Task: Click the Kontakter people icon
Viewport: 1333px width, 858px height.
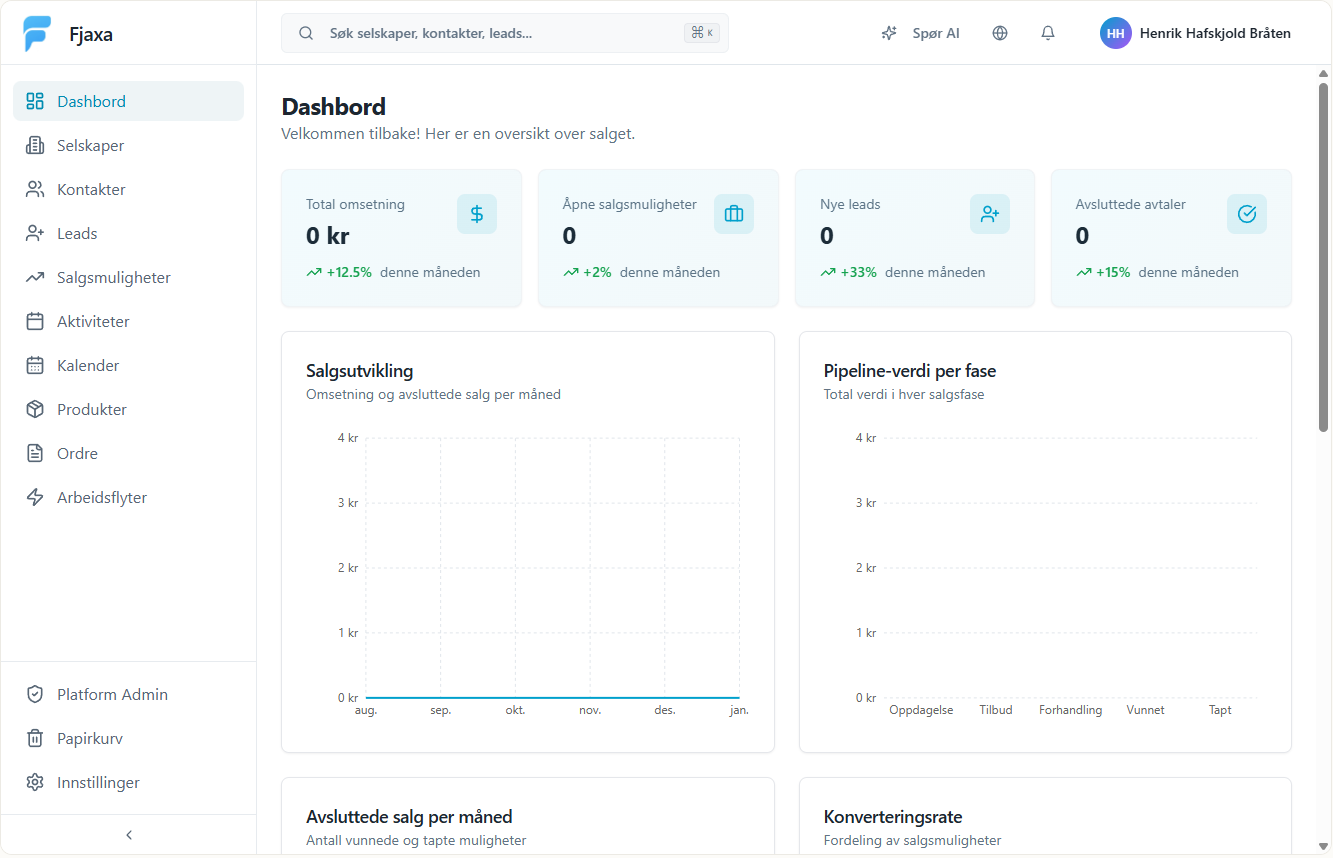Action: click(35, 189)
